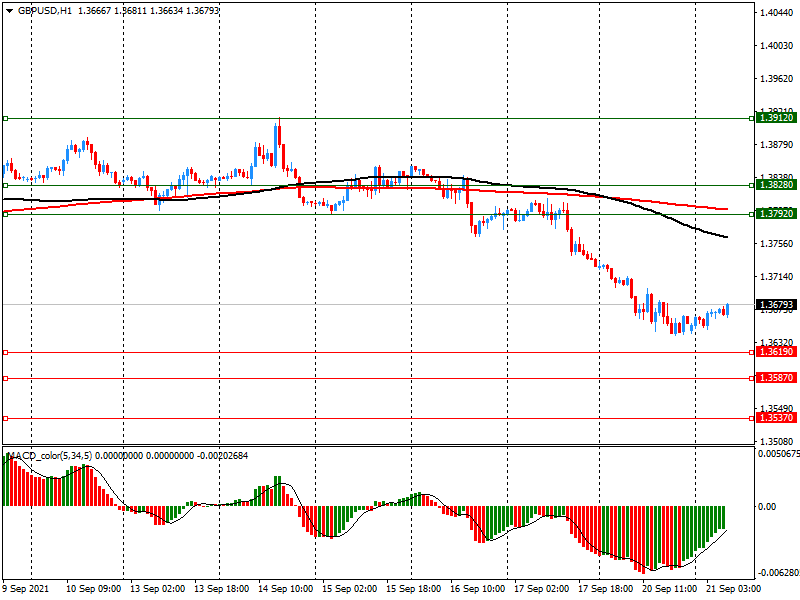Click the 1.38790 price scale value
This screenshot has width=800, height=600.
coord(777,145)
